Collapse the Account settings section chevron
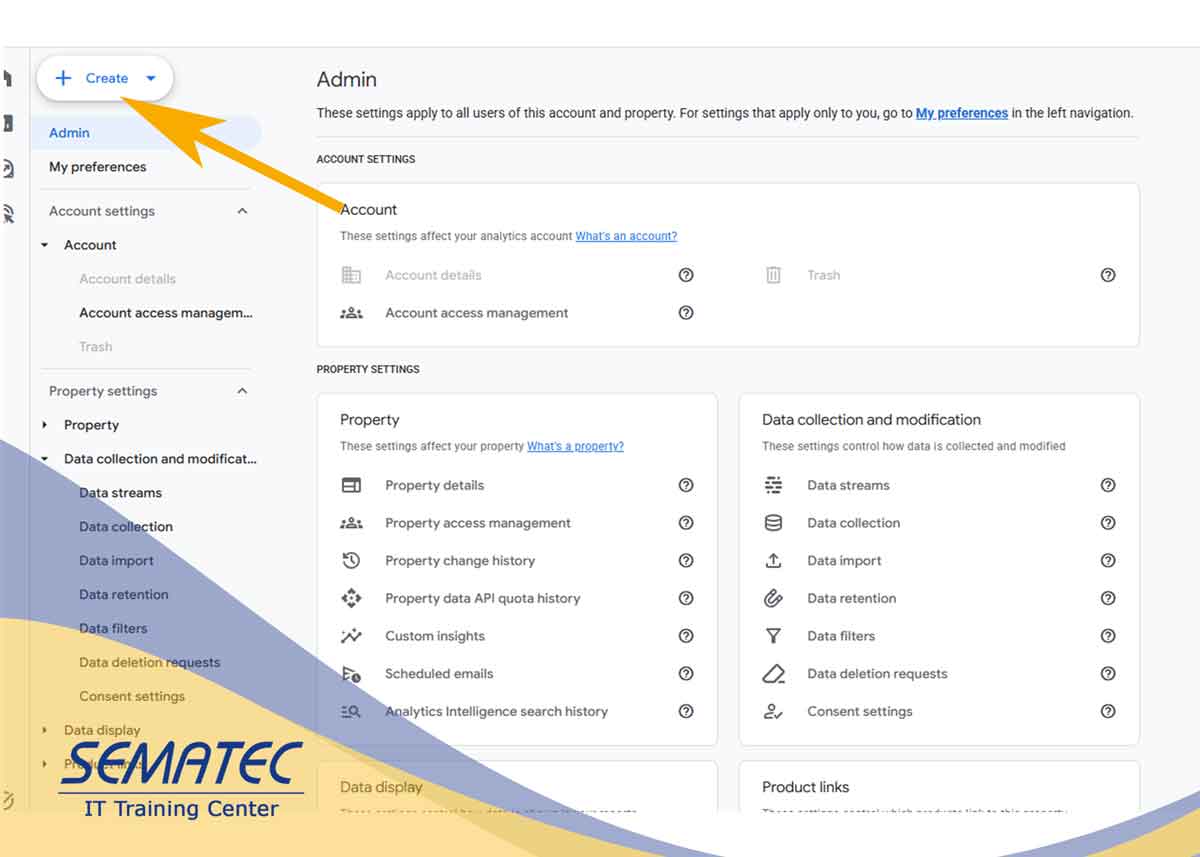 (242, 211)
